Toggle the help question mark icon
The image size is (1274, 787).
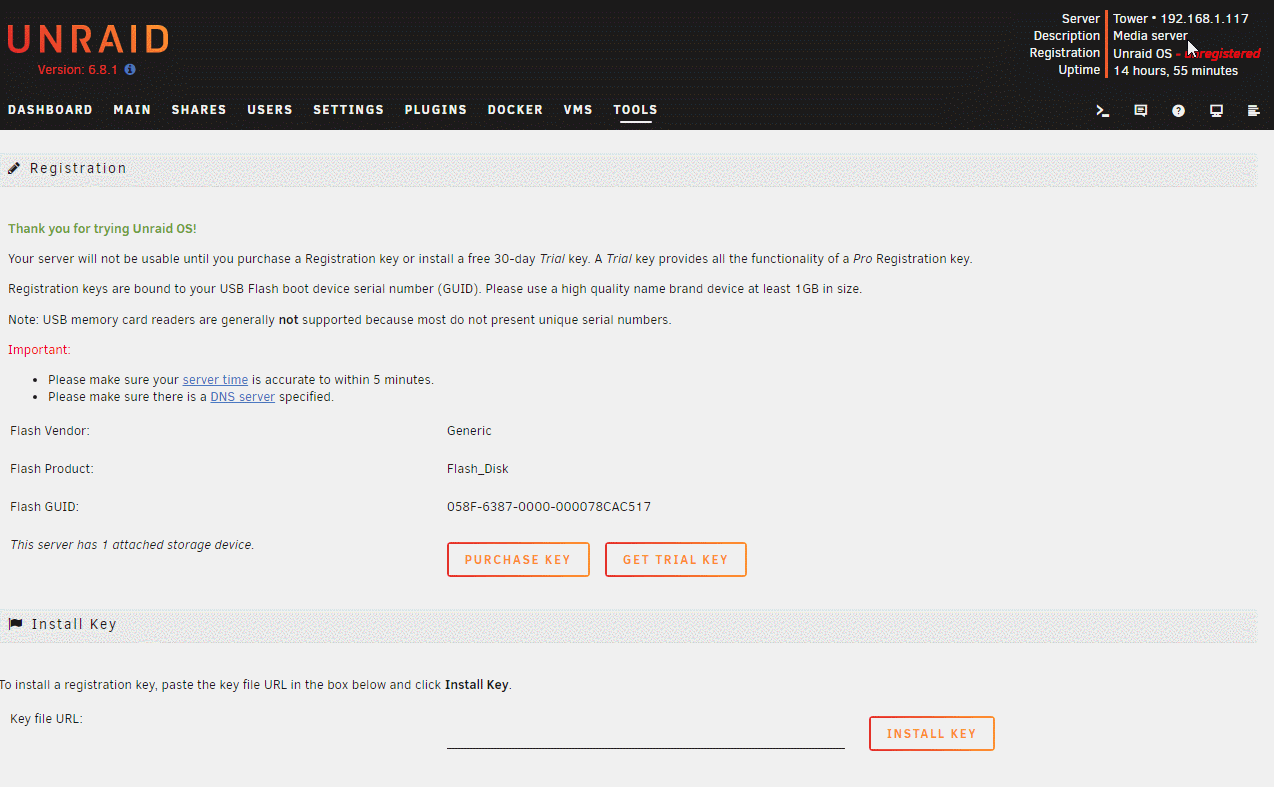pos(1179,111)
